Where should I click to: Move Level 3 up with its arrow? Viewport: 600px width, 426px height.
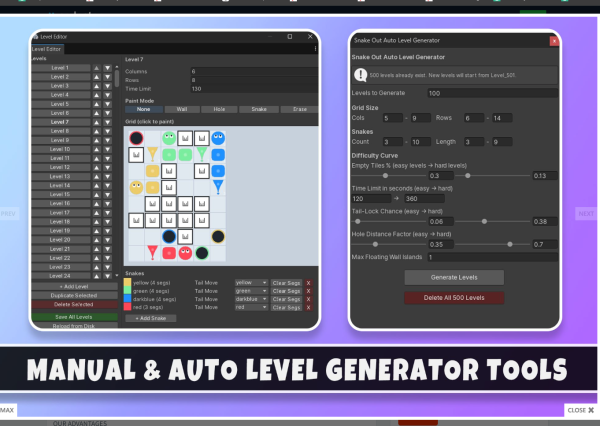coord(97,86)
